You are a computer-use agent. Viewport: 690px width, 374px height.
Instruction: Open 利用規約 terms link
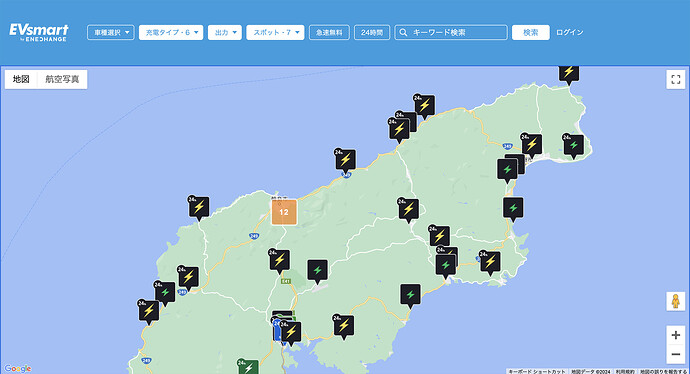pos(625,371)
